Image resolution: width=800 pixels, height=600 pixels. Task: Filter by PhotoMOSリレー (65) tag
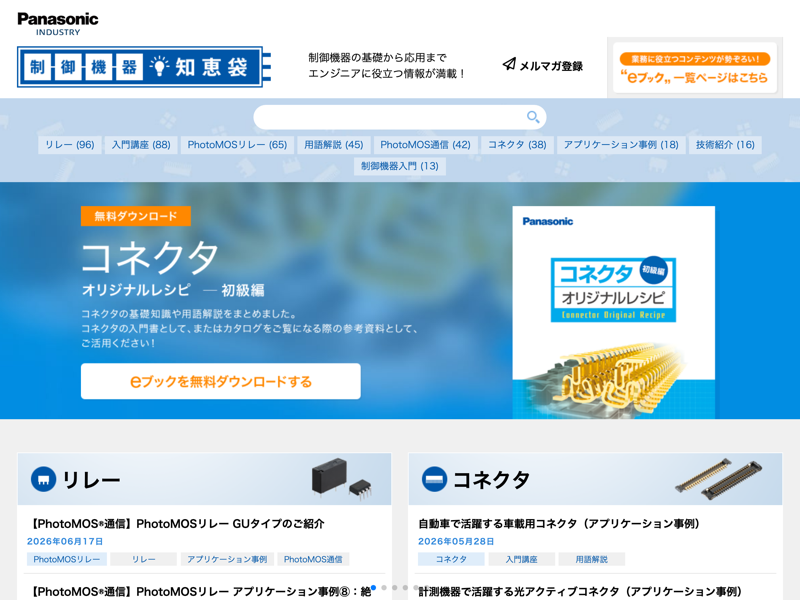(x=237, y=145)
